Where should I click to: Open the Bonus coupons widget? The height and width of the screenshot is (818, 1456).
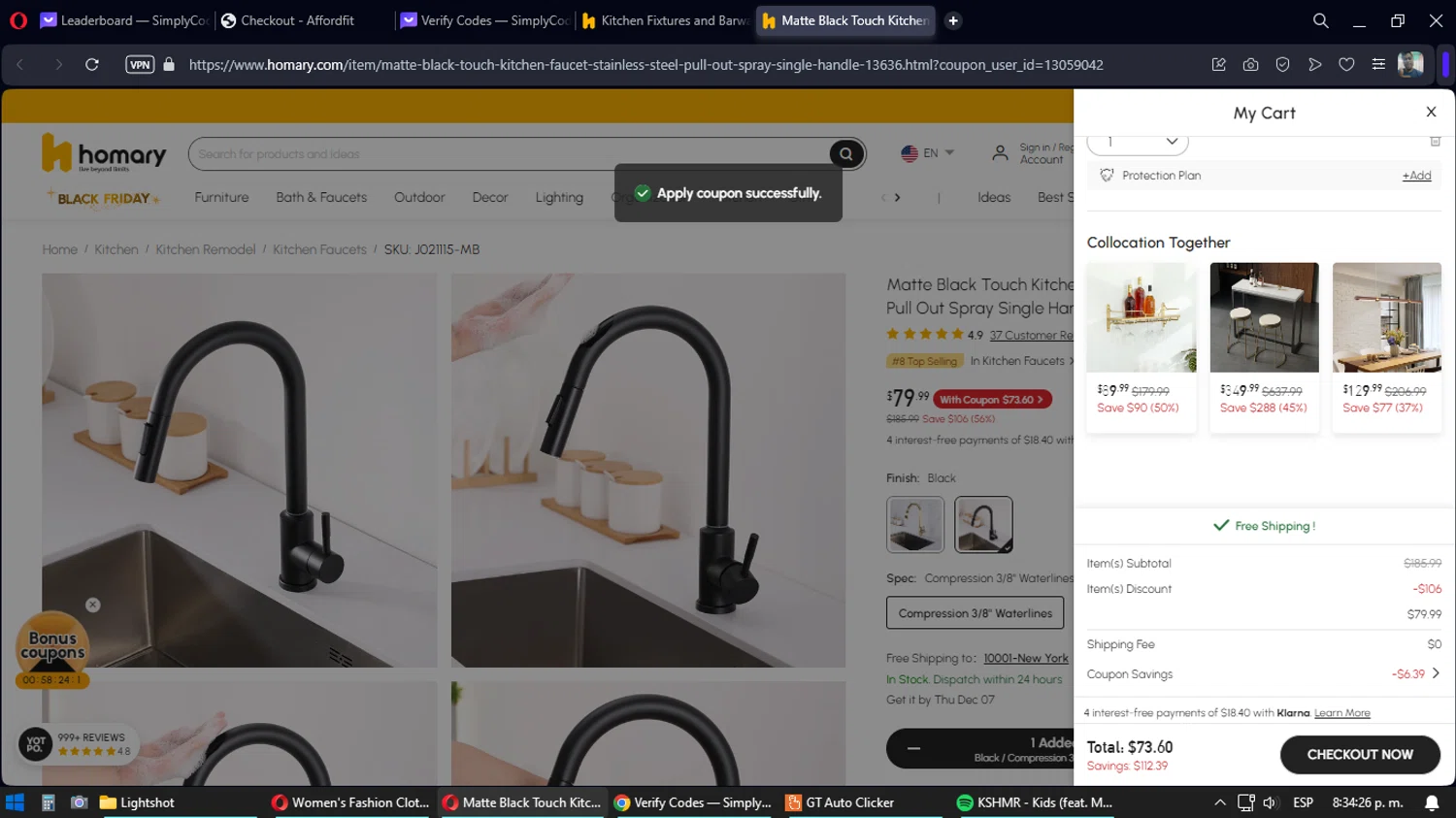(x=52, y=648)
